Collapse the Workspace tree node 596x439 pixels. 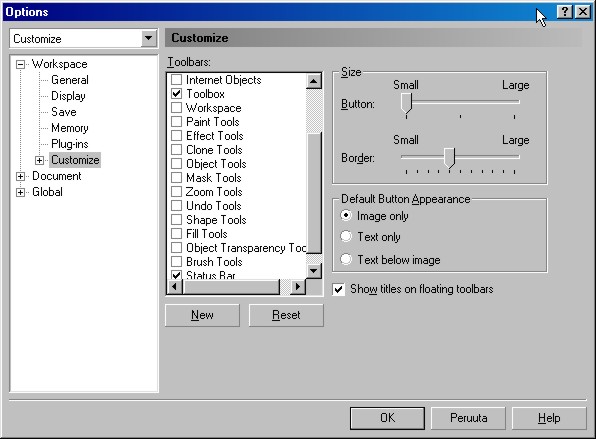tap(21, 64)
